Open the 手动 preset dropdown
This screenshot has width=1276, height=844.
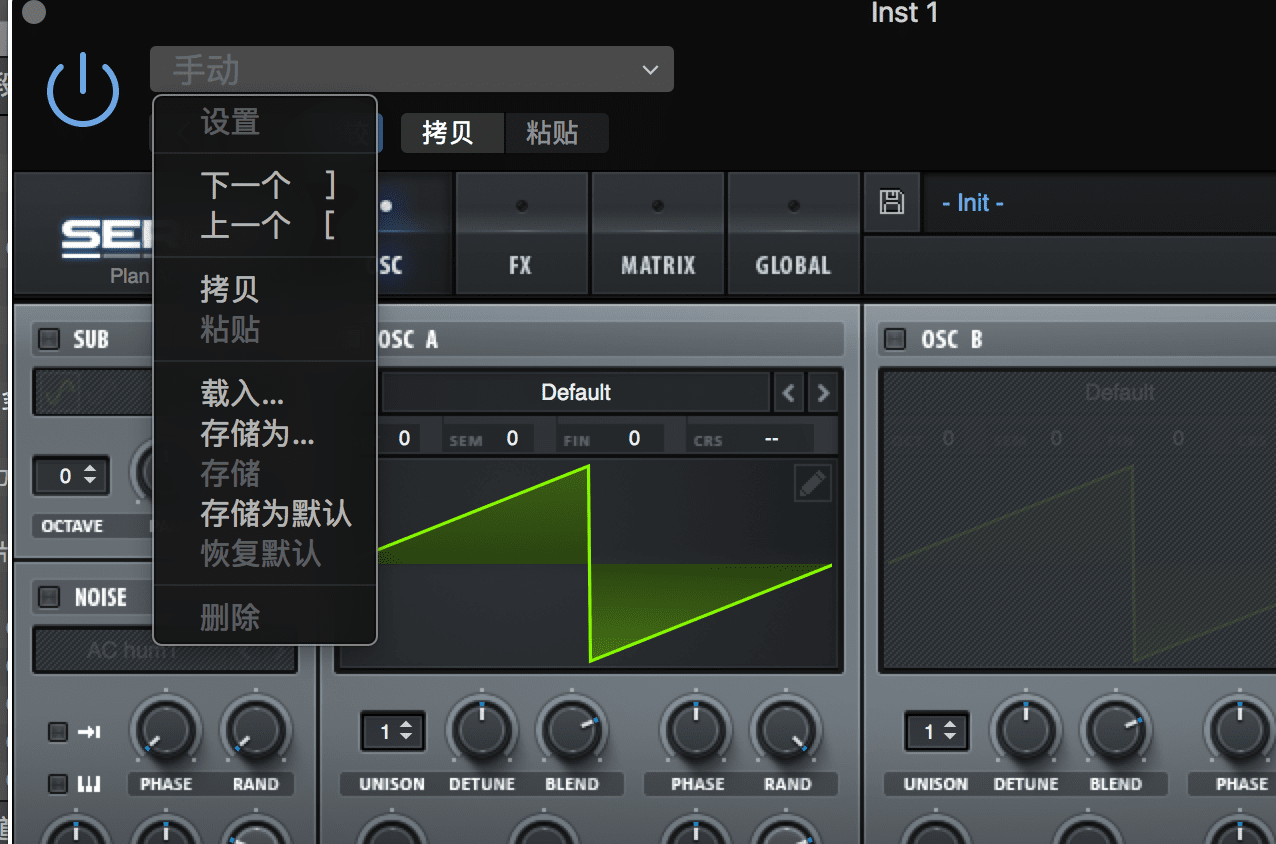click(x=411, y=69)
